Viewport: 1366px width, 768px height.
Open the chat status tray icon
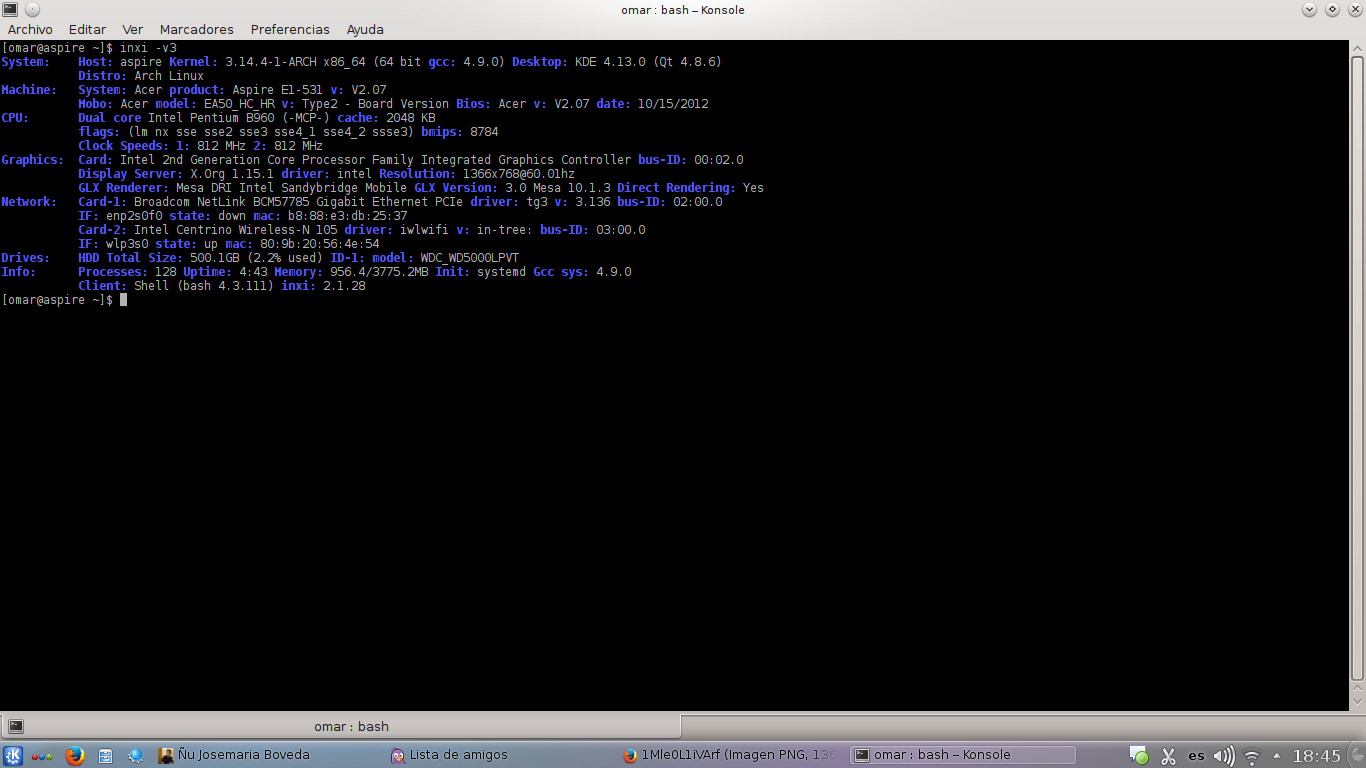click(x=1138, y=756)
